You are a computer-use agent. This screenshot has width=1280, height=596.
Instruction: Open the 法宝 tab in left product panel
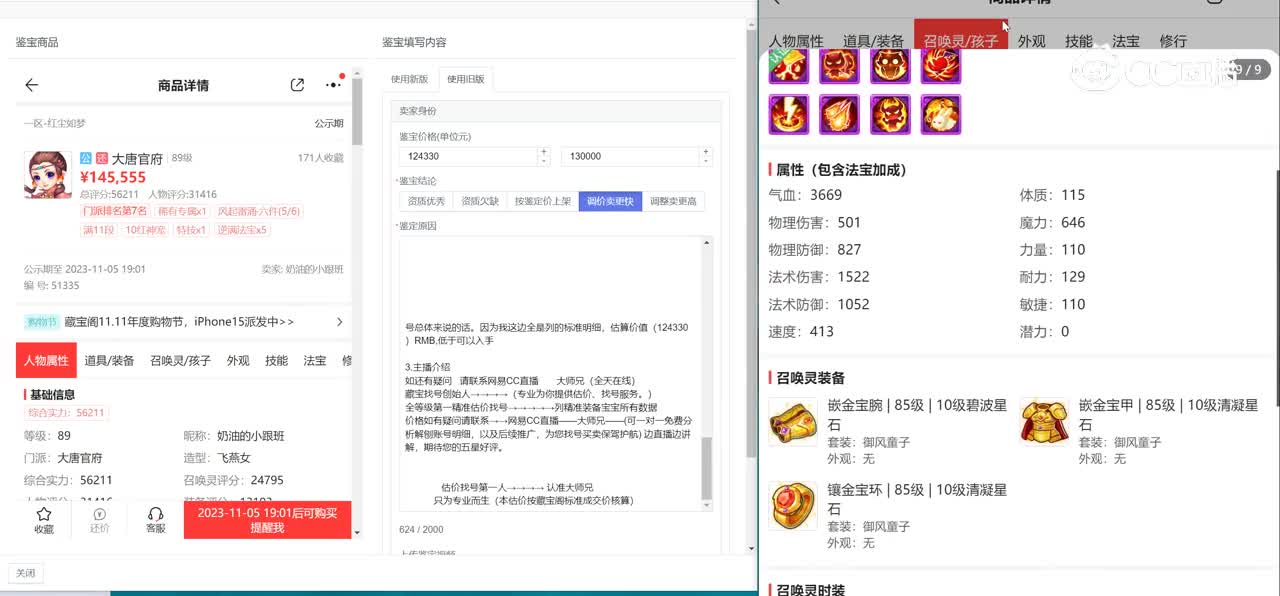pyautogui.click(x=315, y=360)
